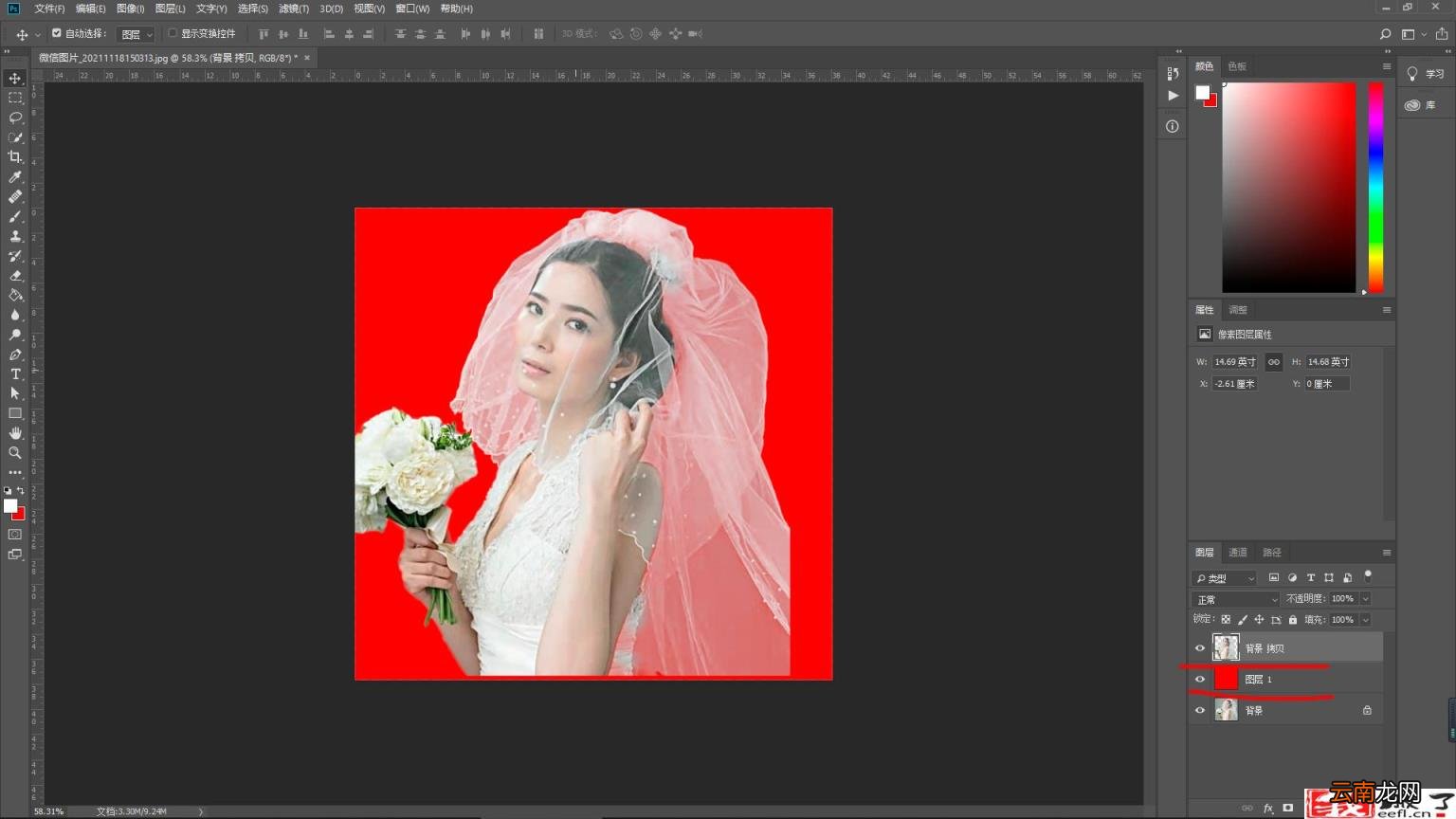Viewport: 1456px width, 819px height.
Task: Toggle lock transparent pixels icon
Action: click(x=1226, y=620)
